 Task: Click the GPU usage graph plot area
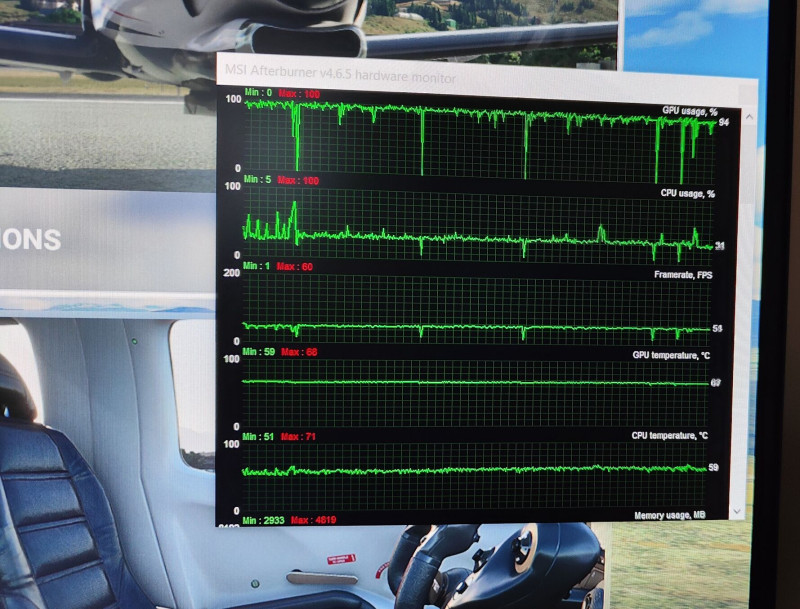click(x=480, y=141)
